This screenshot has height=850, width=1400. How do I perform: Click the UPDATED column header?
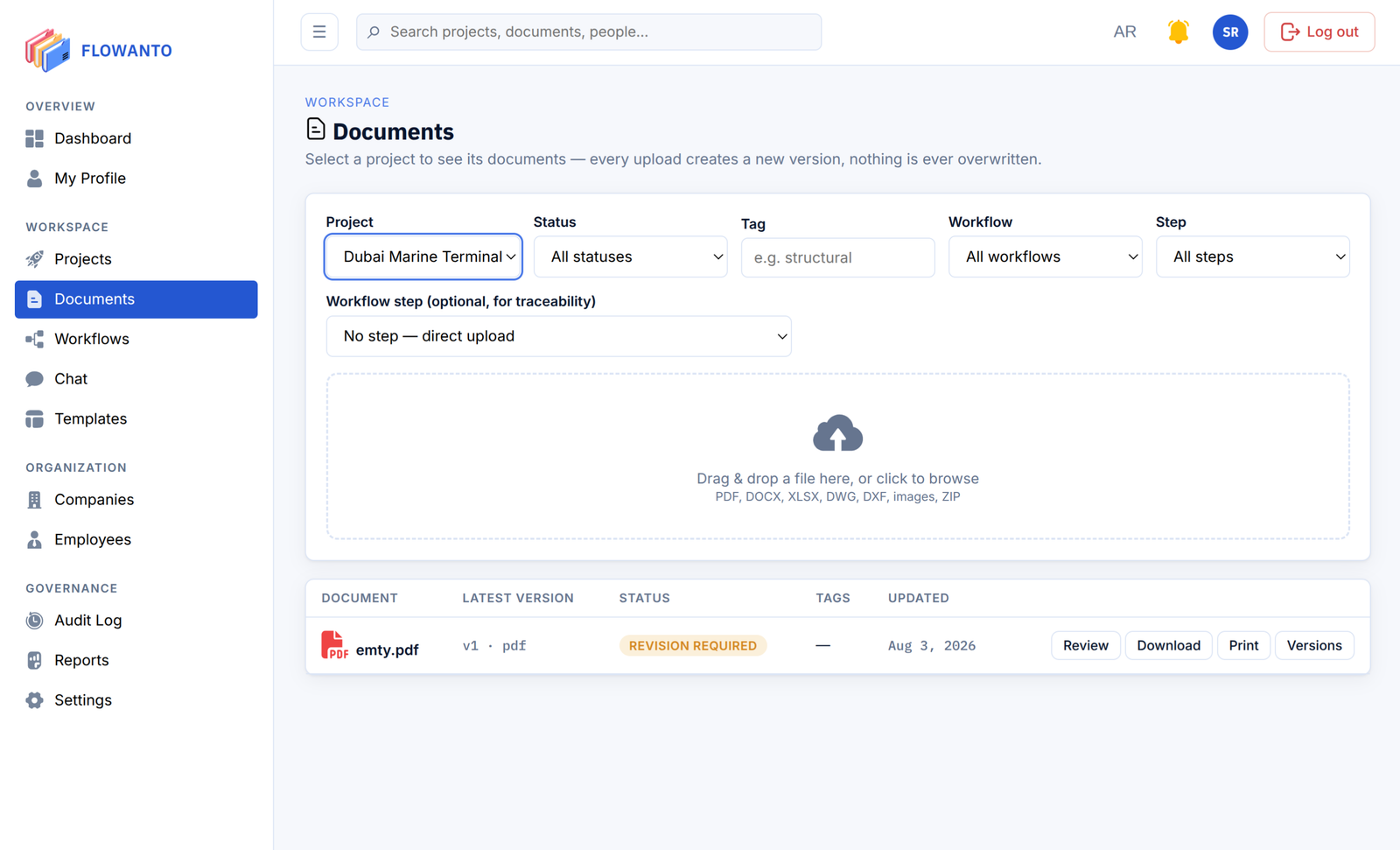pyautogui.click(x=918, y=598)
